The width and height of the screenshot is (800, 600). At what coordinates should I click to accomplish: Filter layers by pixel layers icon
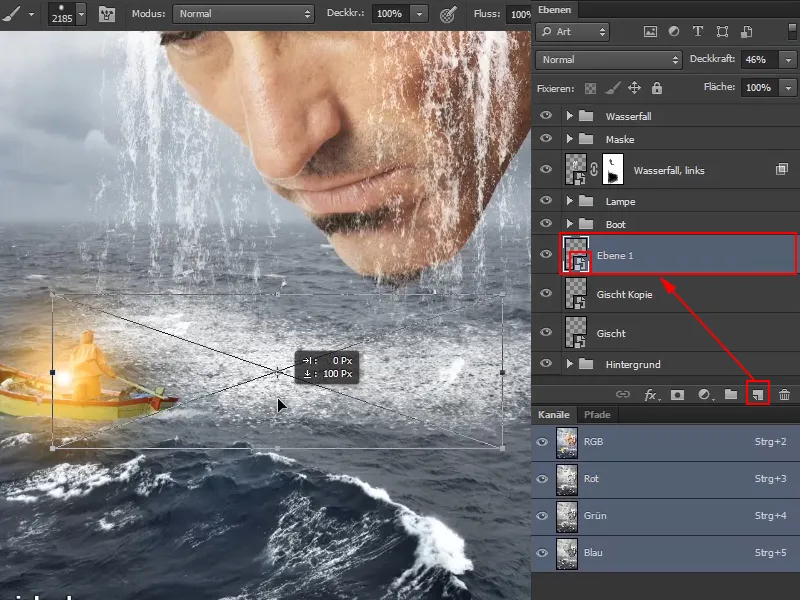[x=650, y=32]
